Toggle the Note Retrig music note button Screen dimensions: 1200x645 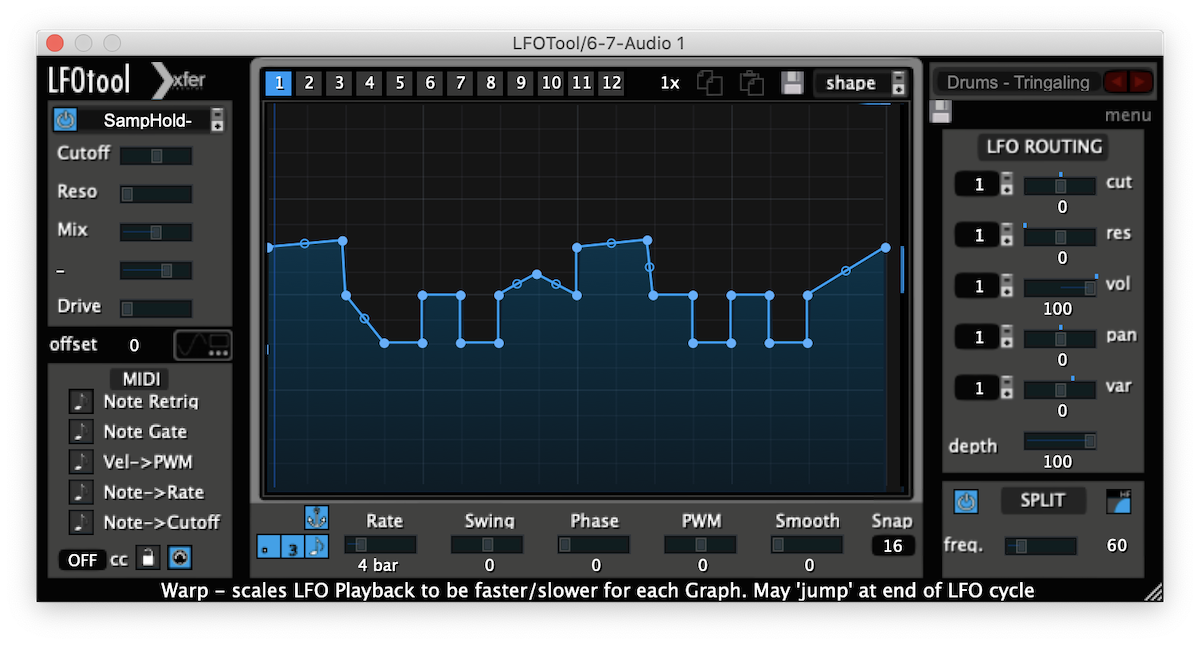click(81, 401)
